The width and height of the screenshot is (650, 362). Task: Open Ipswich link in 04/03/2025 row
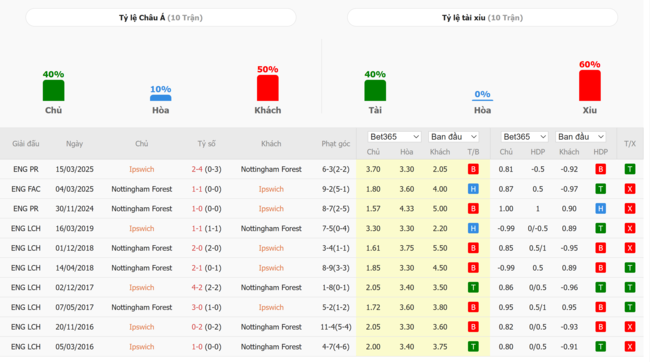pos(271,189)
